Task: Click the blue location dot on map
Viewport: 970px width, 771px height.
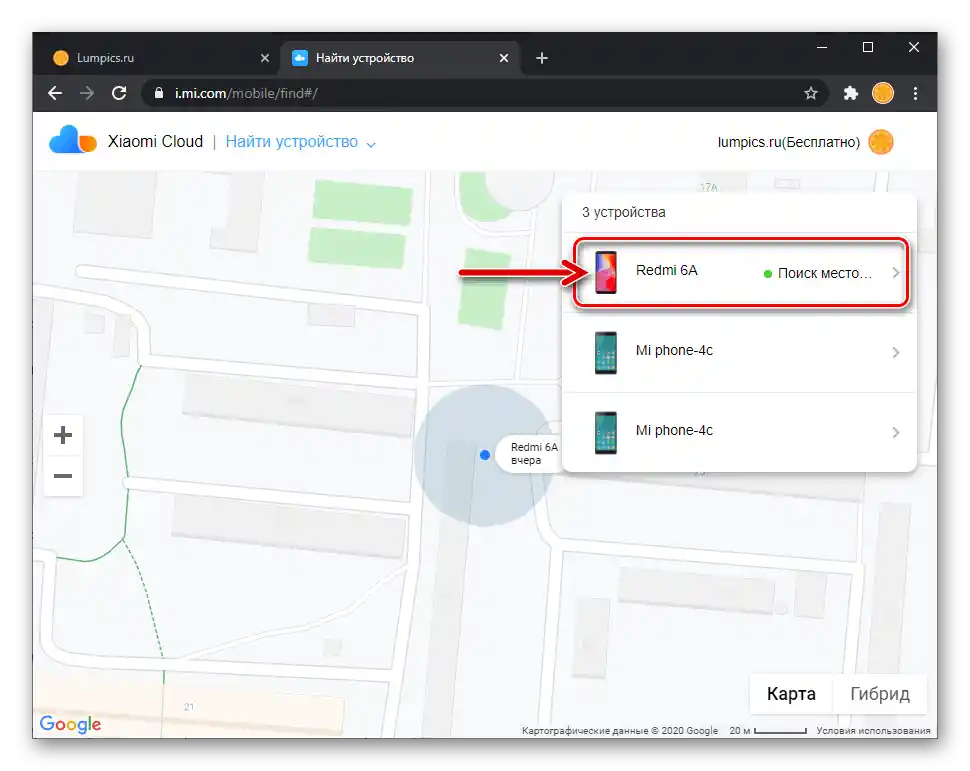Action: 485,455
